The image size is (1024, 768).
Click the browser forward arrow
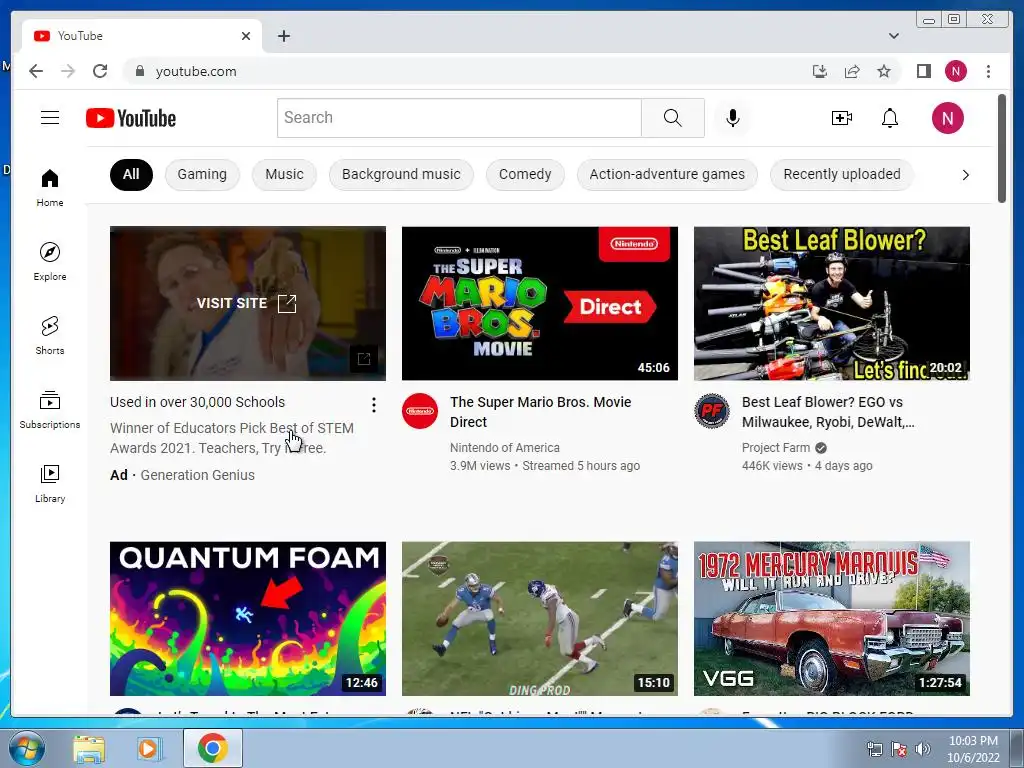click(x=68, y=71)
